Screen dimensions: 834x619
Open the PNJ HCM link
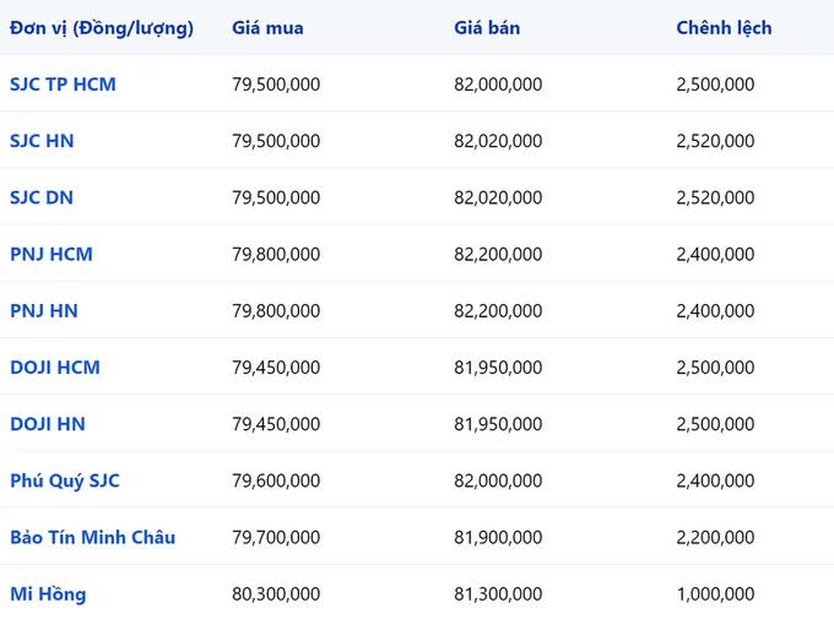point(51,254)
